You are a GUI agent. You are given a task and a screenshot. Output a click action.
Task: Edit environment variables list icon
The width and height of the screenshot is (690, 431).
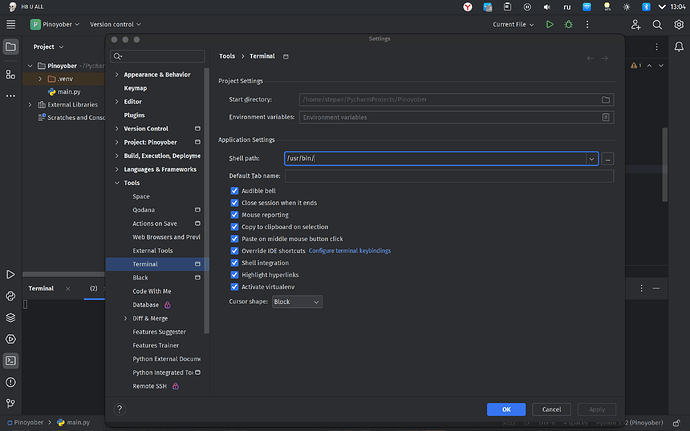(606, 117)
